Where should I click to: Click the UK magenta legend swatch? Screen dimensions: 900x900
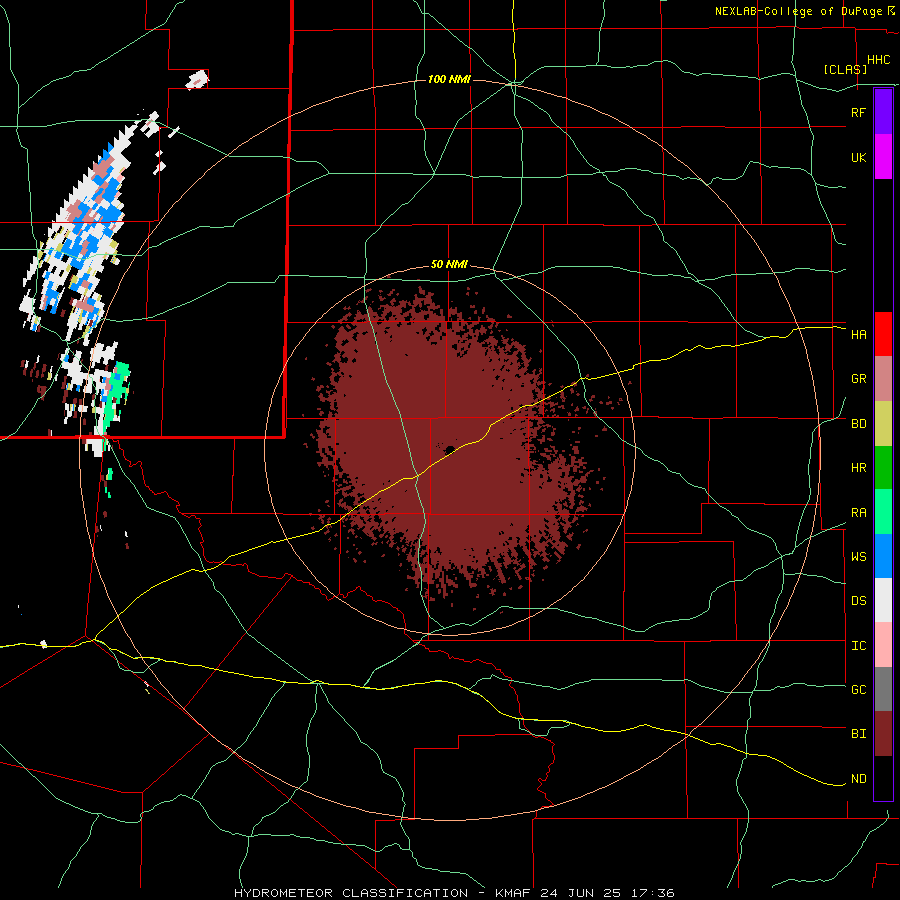pos(883,157)
